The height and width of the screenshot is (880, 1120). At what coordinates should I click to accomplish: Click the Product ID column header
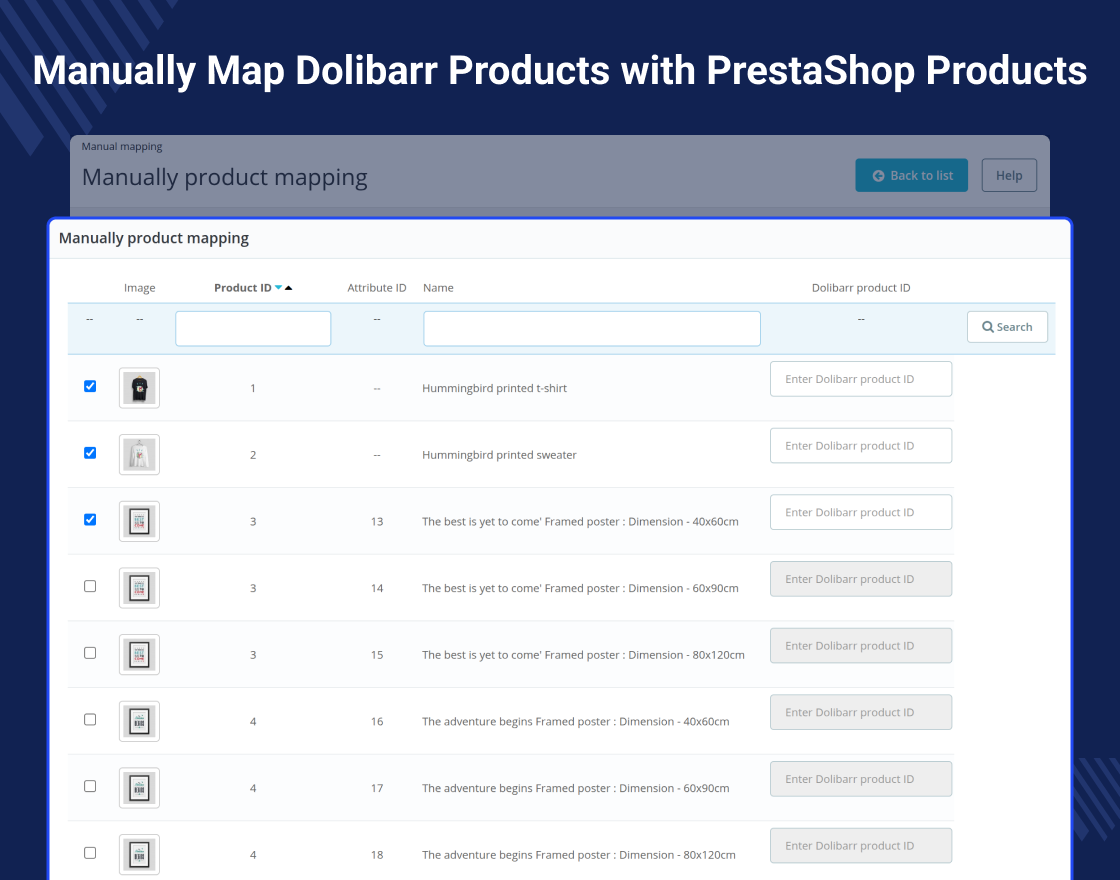[x=243, y=288]
